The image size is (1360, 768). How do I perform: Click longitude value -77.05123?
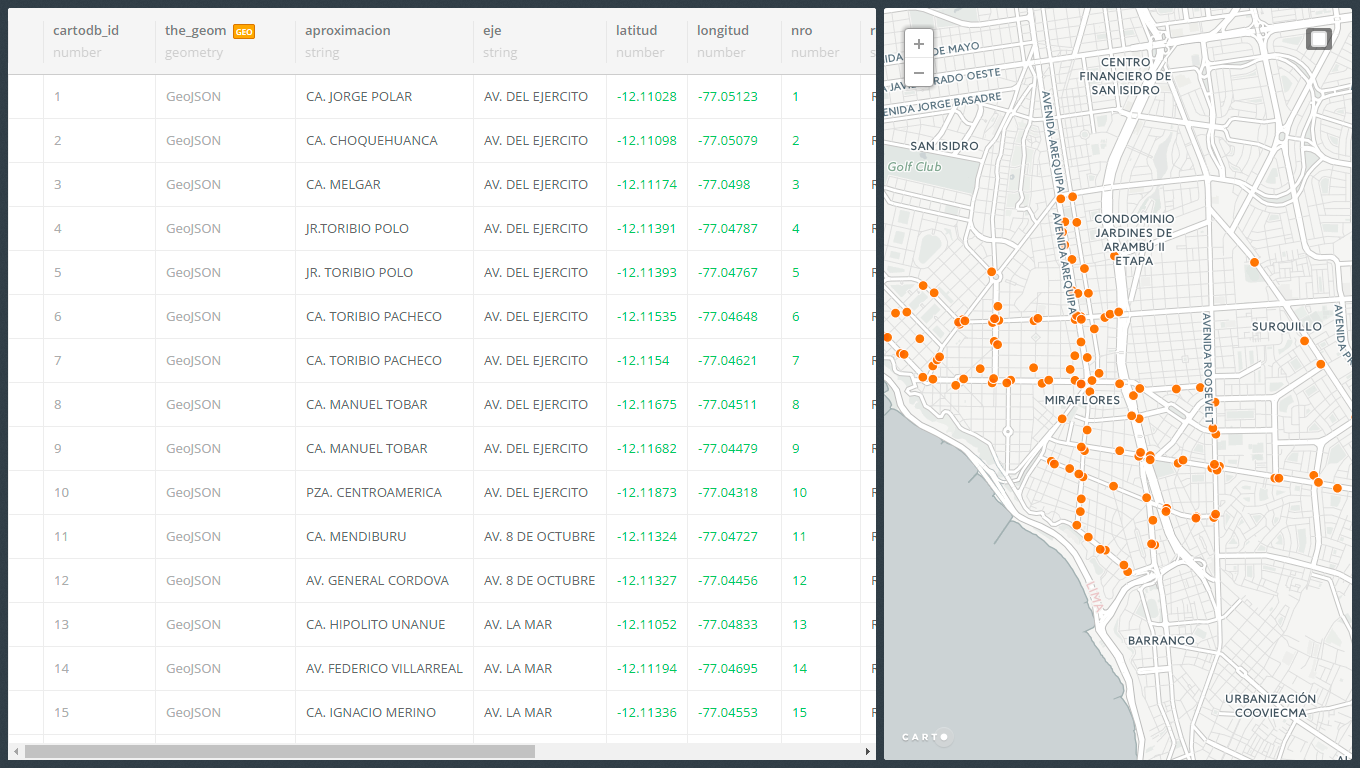tap(728, 97)
